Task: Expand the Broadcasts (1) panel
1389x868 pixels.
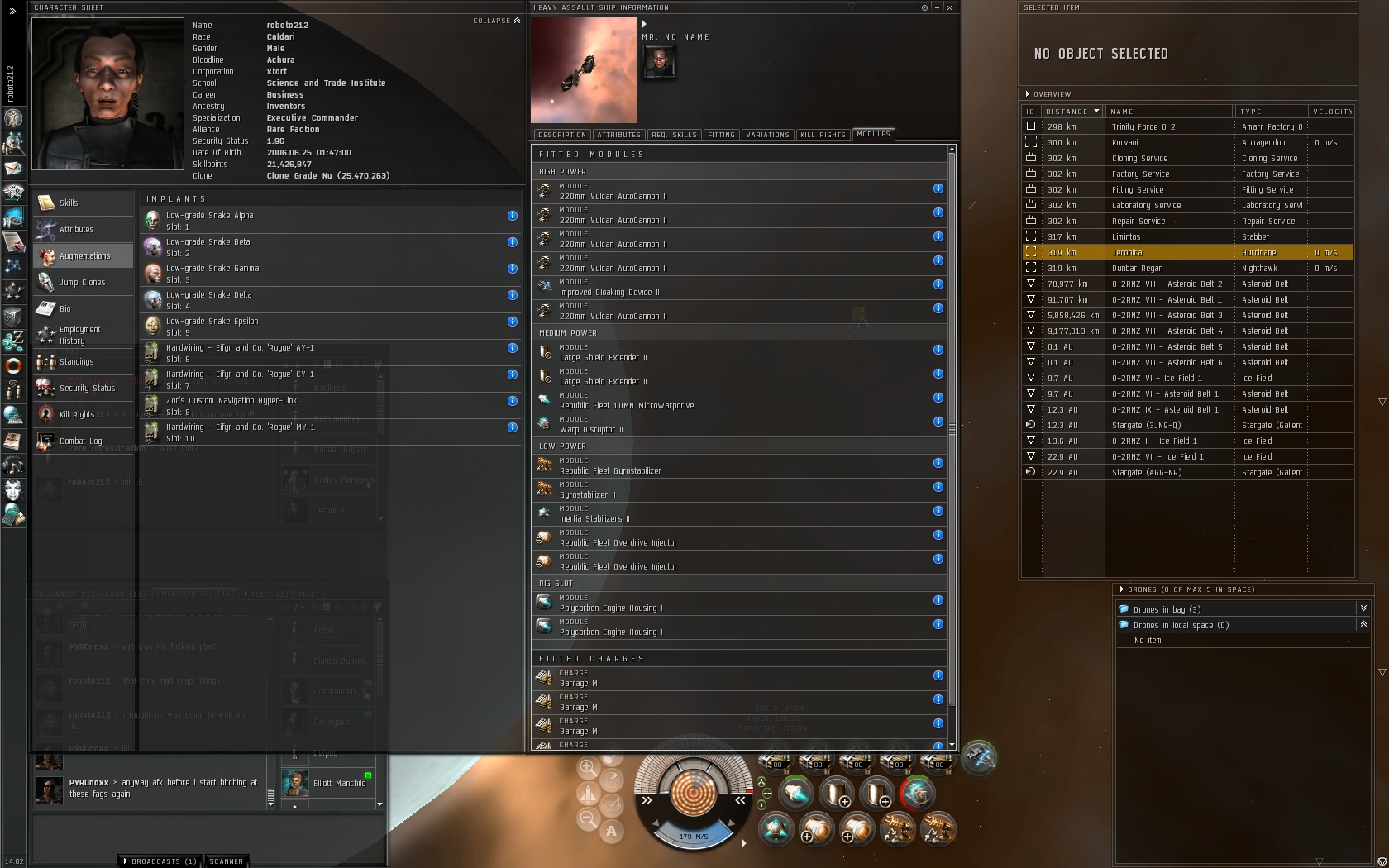Action: 160,861
